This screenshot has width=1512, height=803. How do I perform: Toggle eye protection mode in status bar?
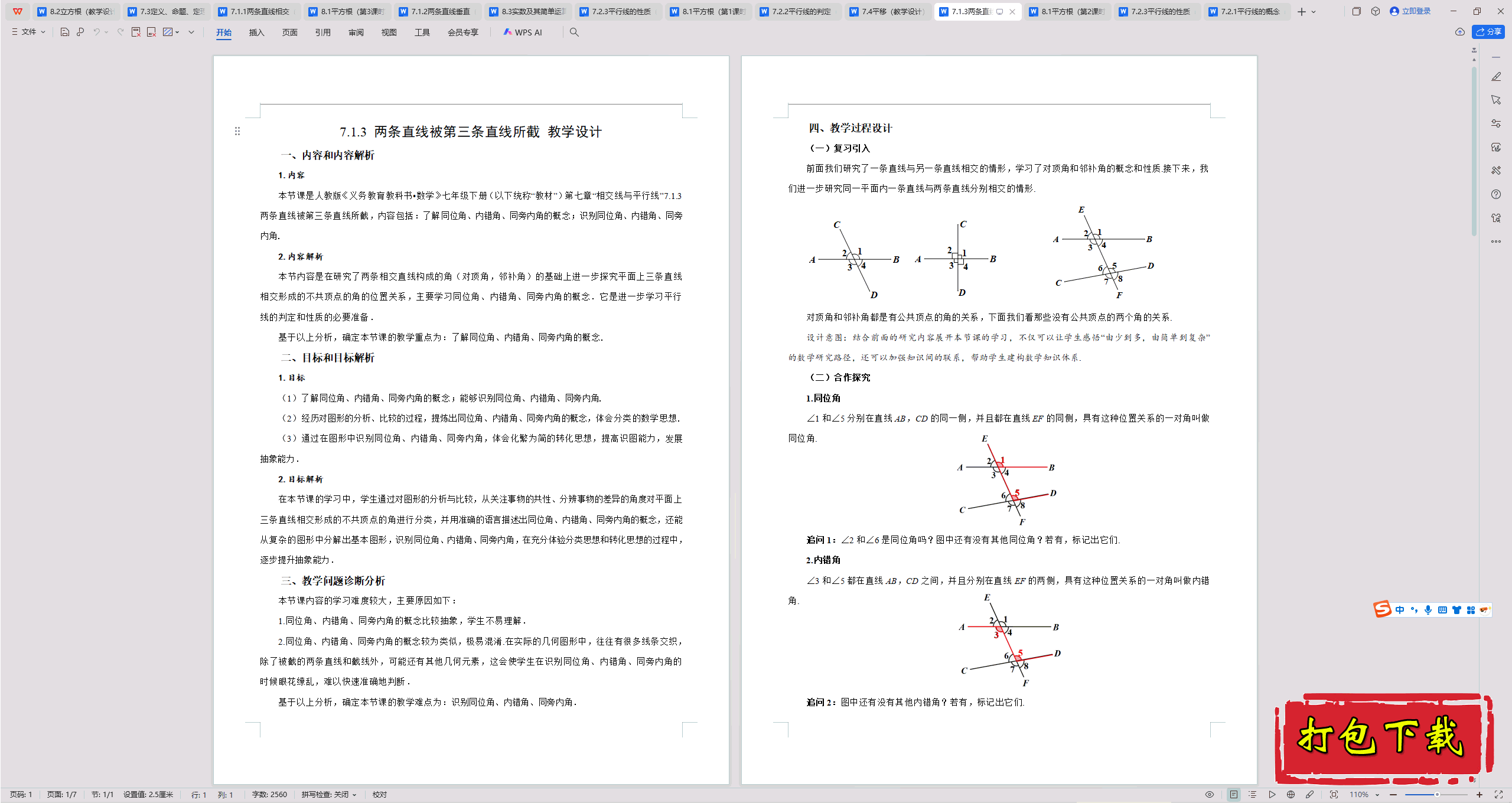point(1210,795)
